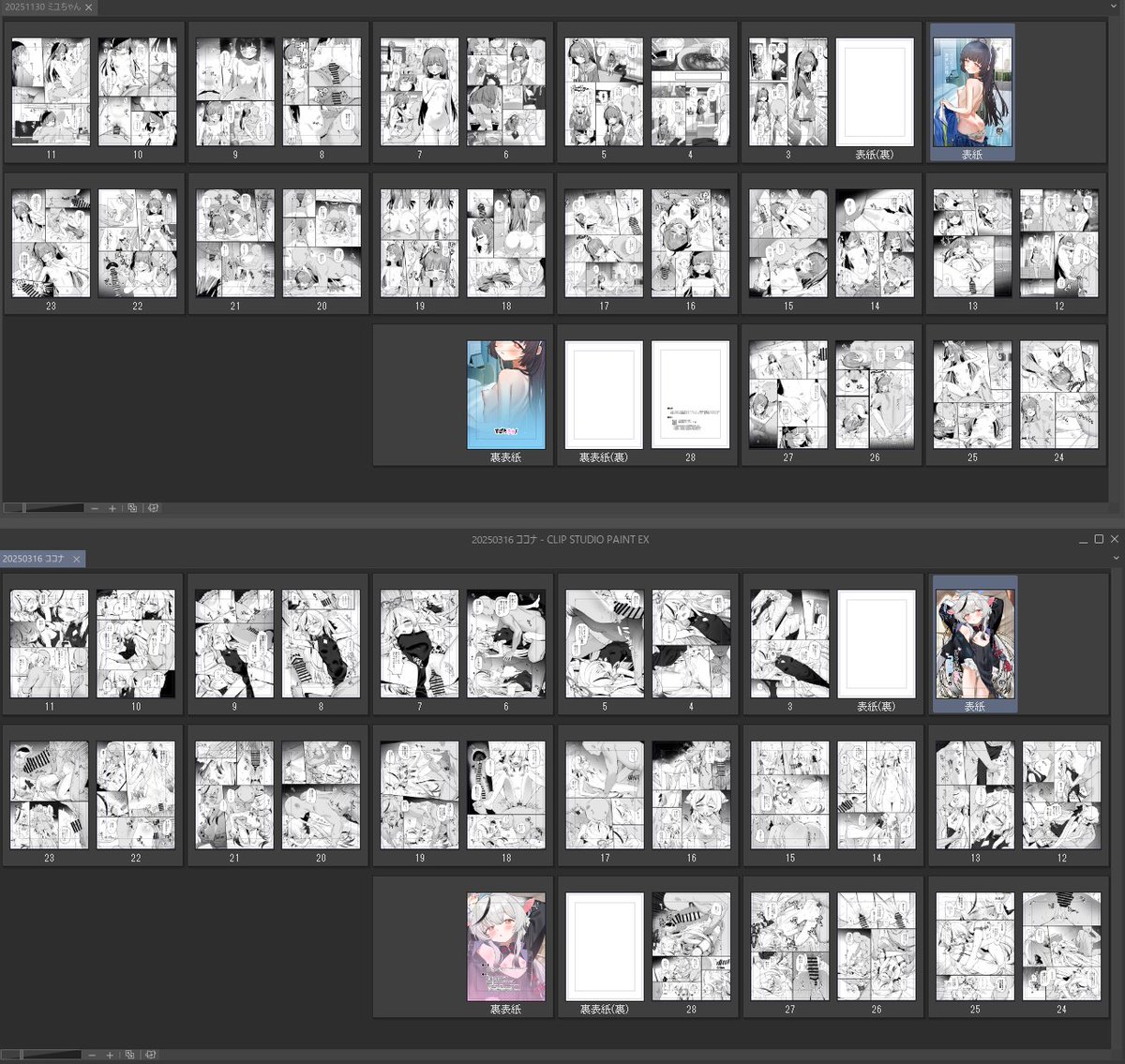Click page label "16" in ミコちゃん window
Viewport: 1125px width, 1064px height.
[690, 307]
